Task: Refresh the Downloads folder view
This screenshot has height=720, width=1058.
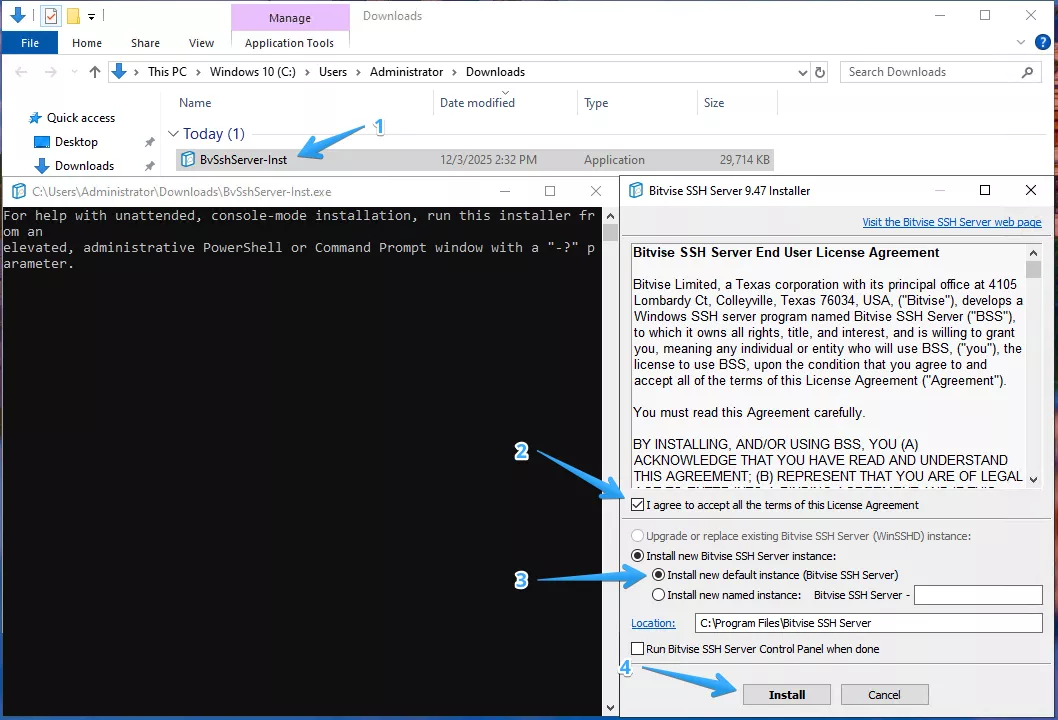Action: point(821,72)
